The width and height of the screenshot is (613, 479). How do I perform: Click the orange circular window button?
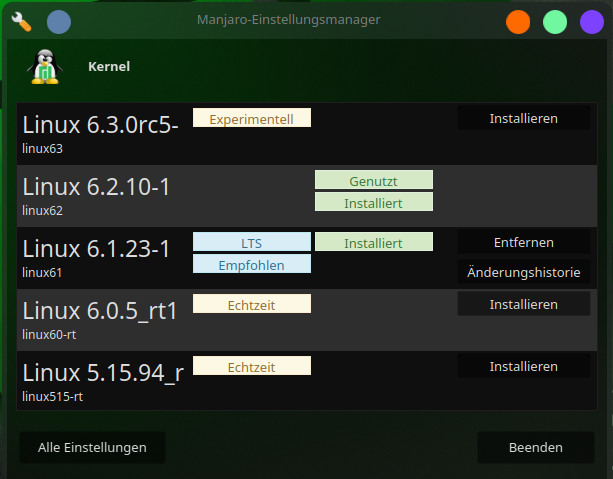pos(518,22)
